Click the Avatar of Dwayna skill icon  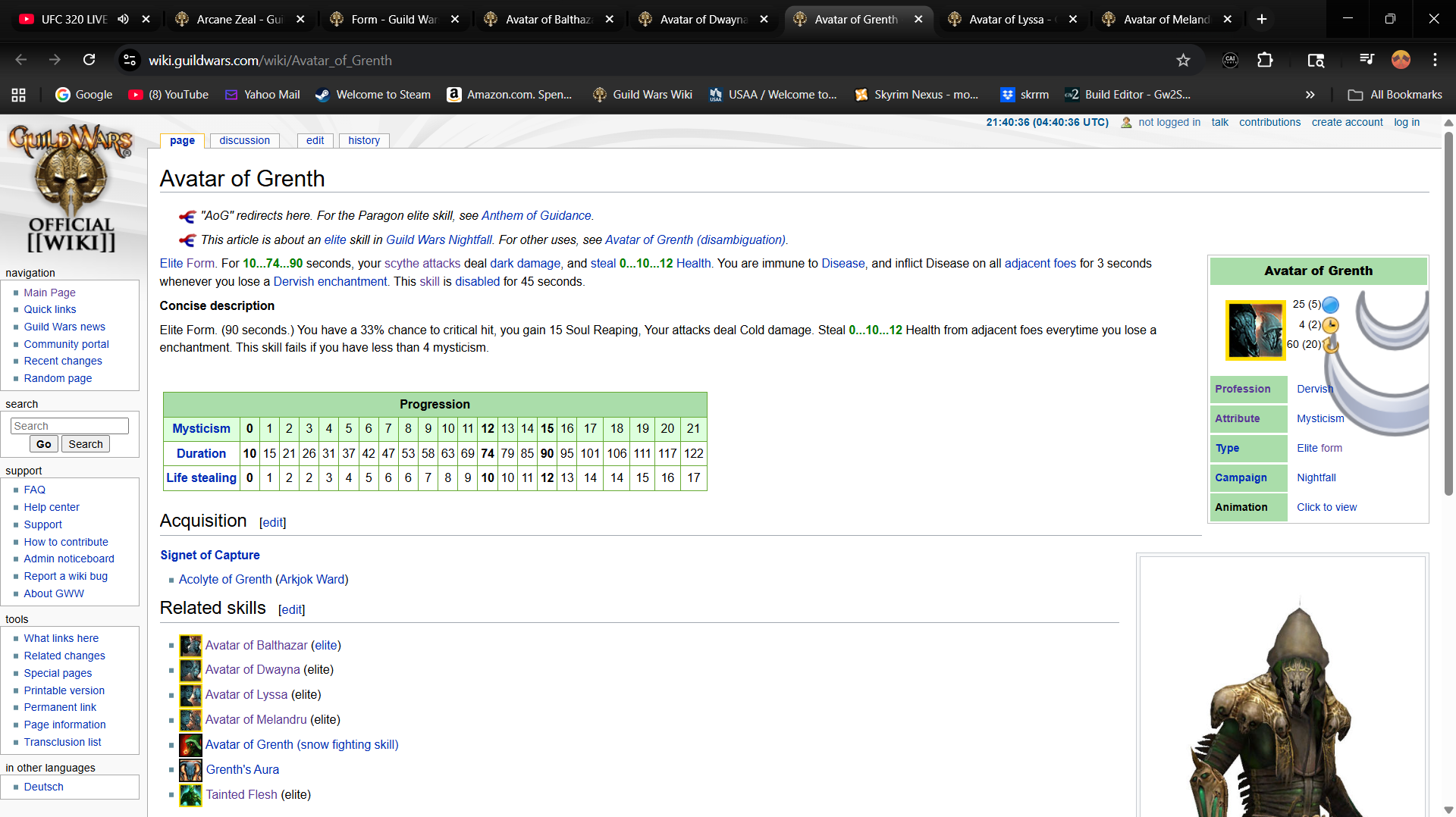tap(190, 670)
